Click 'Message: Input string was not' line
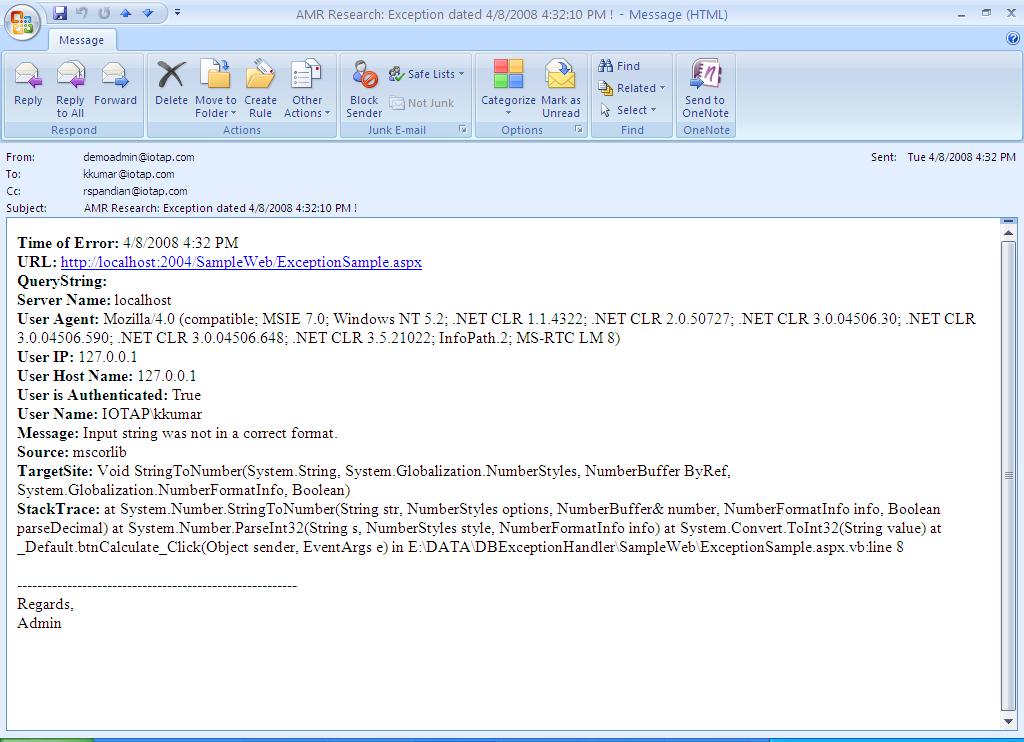The height and width of the screenshot is (742, 1024). click(177, 433)
